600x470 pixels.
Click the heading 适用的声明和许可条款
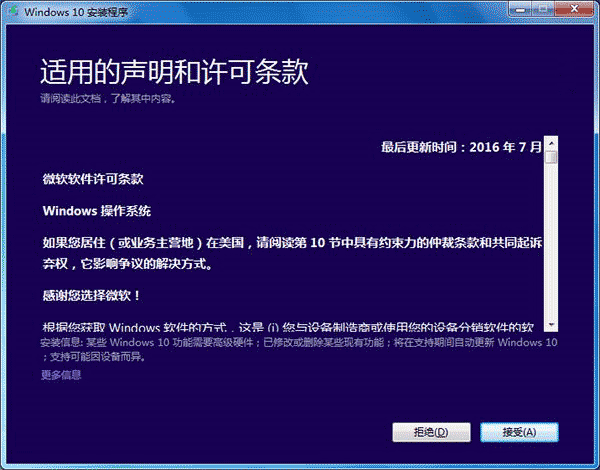174,72
